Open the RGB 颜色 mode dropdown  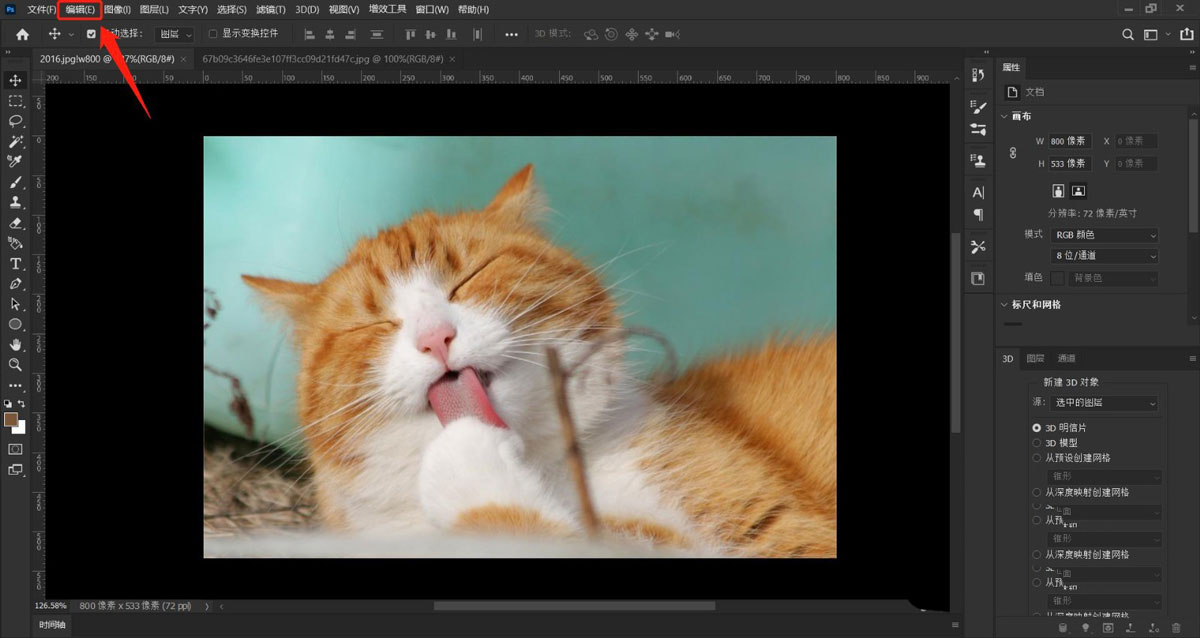tap(1103, 234)
